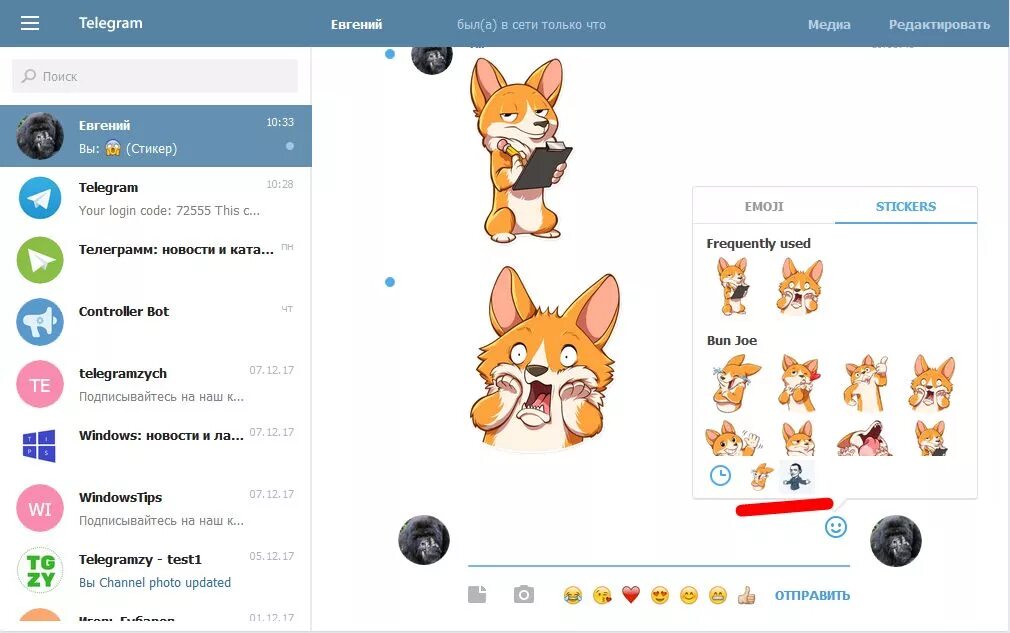Click the ОТПРАВИТЬ send button
Screen dimensions: 1010x633
click(x=812, y=595)
